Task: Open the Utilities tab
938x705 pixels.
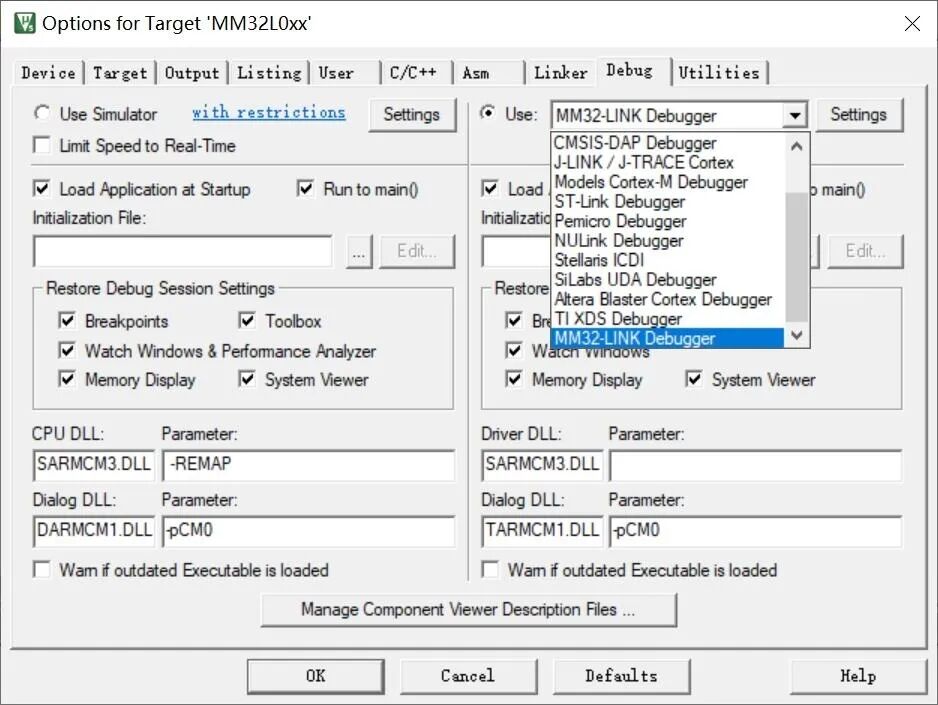Action: pos(720,72)
